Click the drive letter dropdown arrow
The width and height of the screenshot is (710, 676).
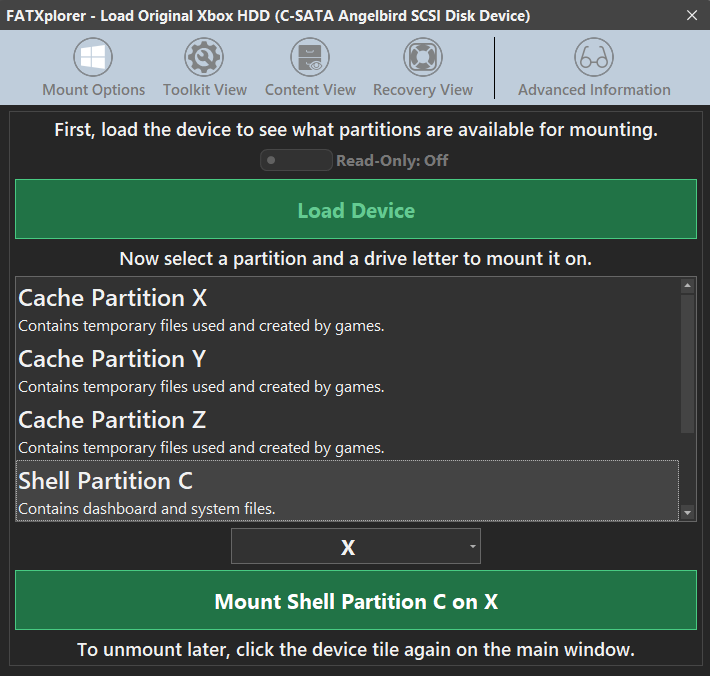click(x=472, y=547)
